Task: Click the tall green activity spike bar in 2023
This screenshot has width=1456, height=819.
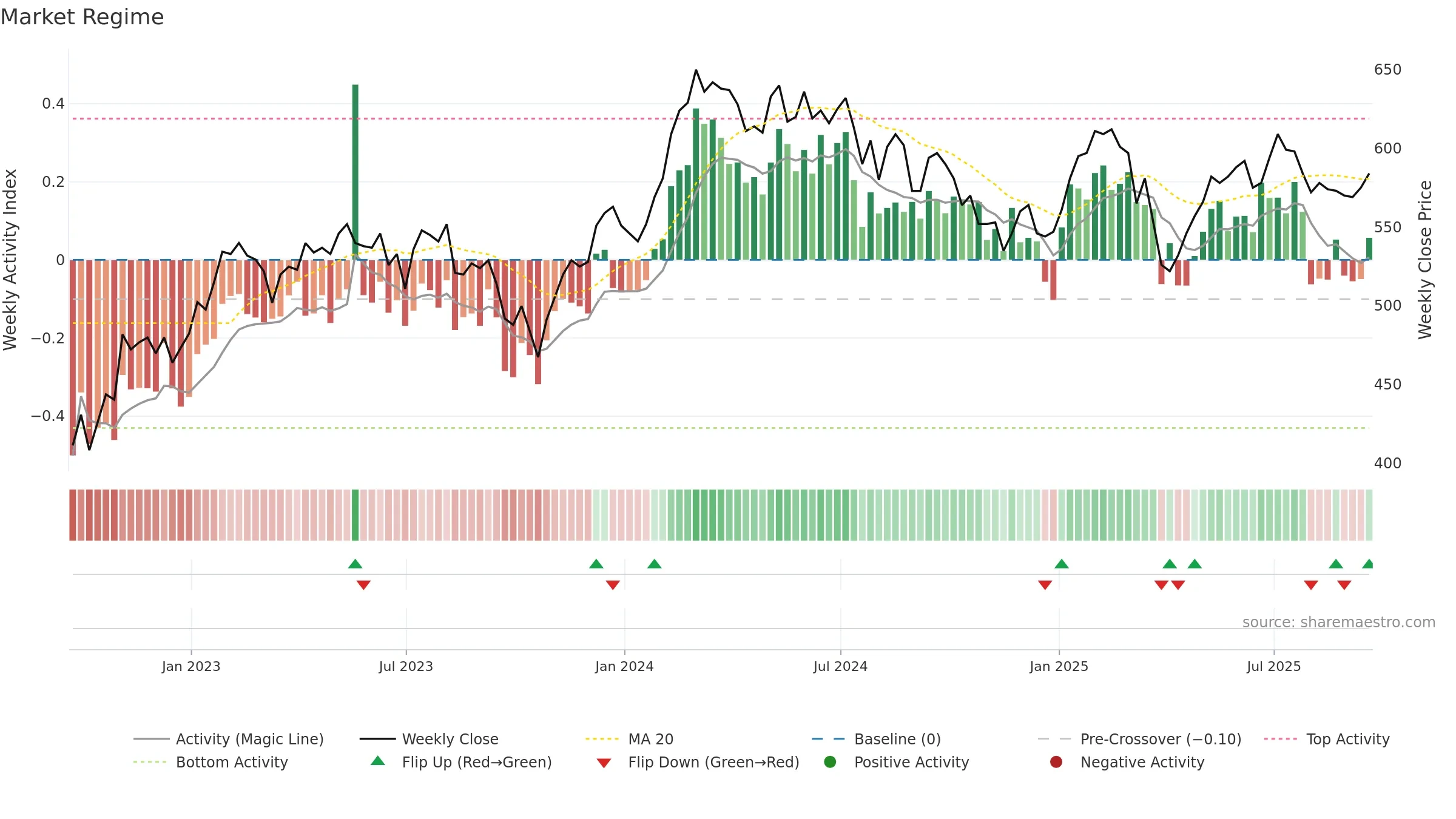Action: point(356,172)
